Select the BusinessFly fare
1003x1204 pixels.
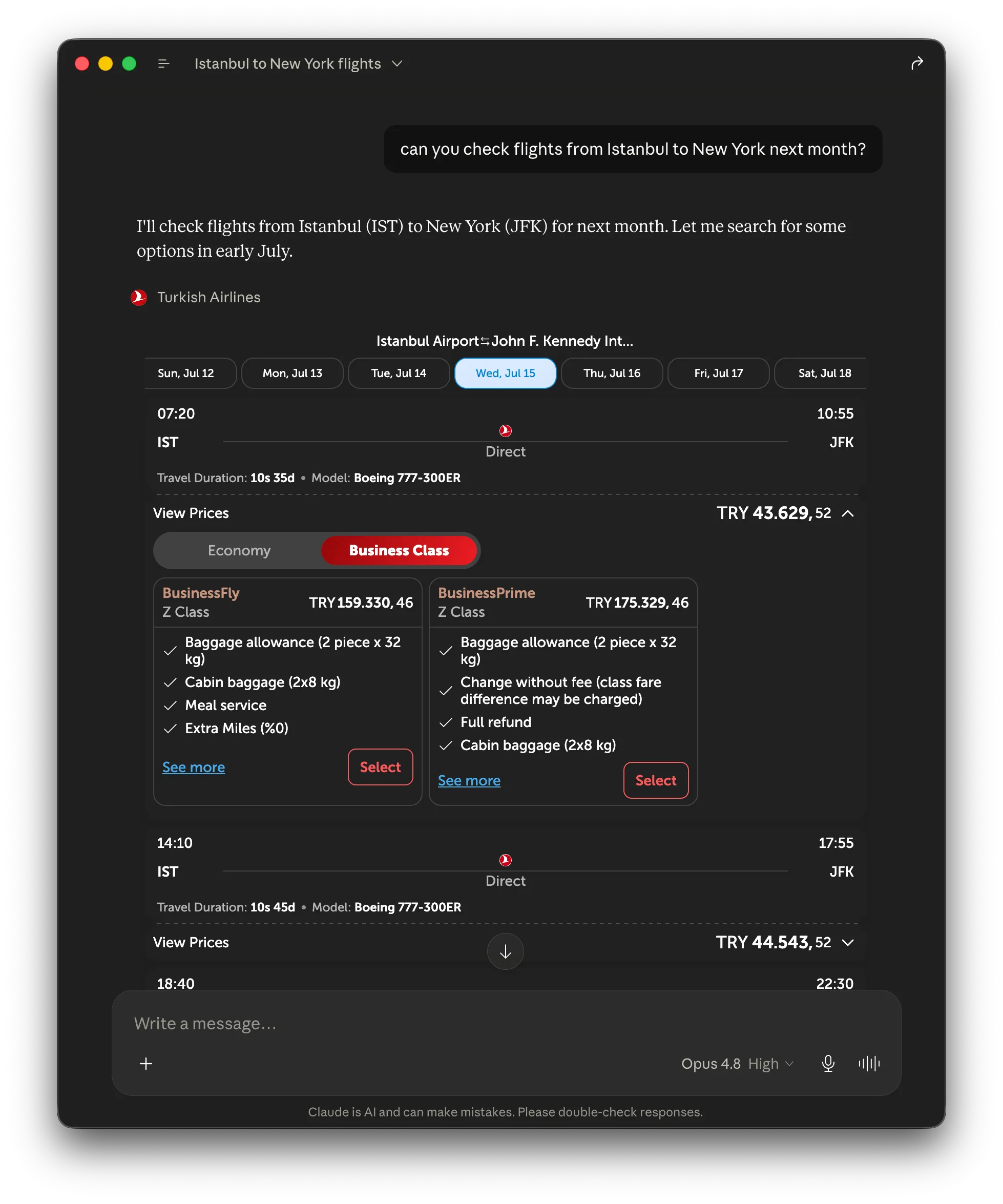coord(381,767)
